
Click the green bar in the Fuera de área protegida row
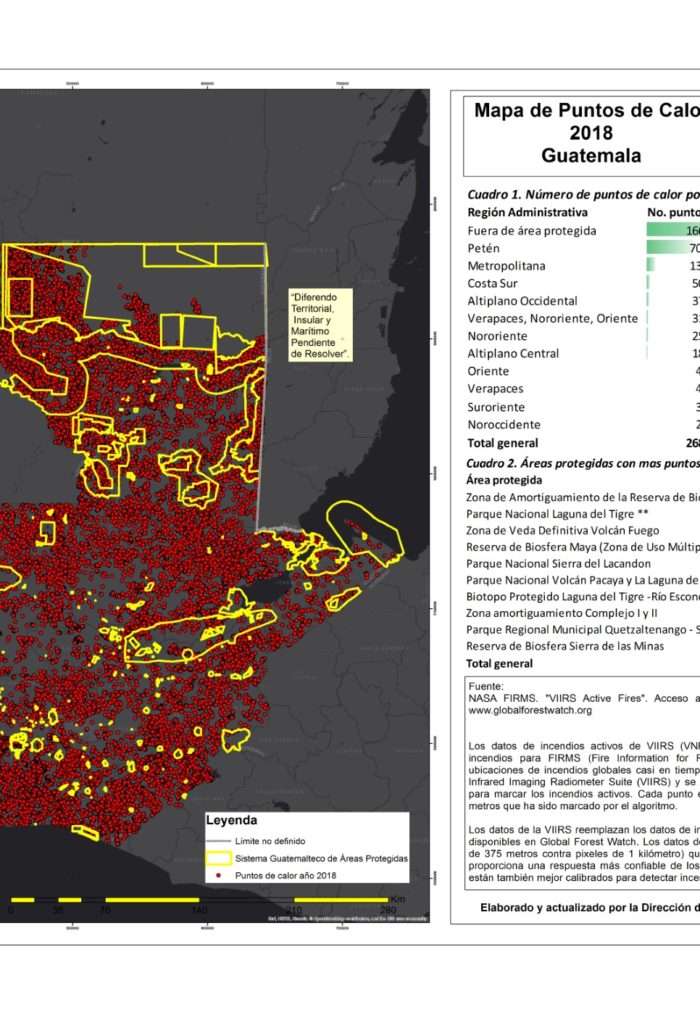coord(673,230)
